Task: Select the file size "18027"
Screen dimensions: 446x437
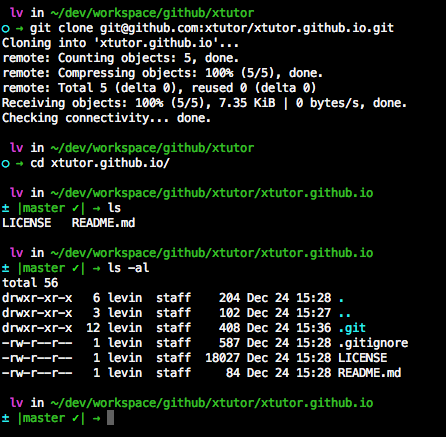Action: click(x=222, y=358)
